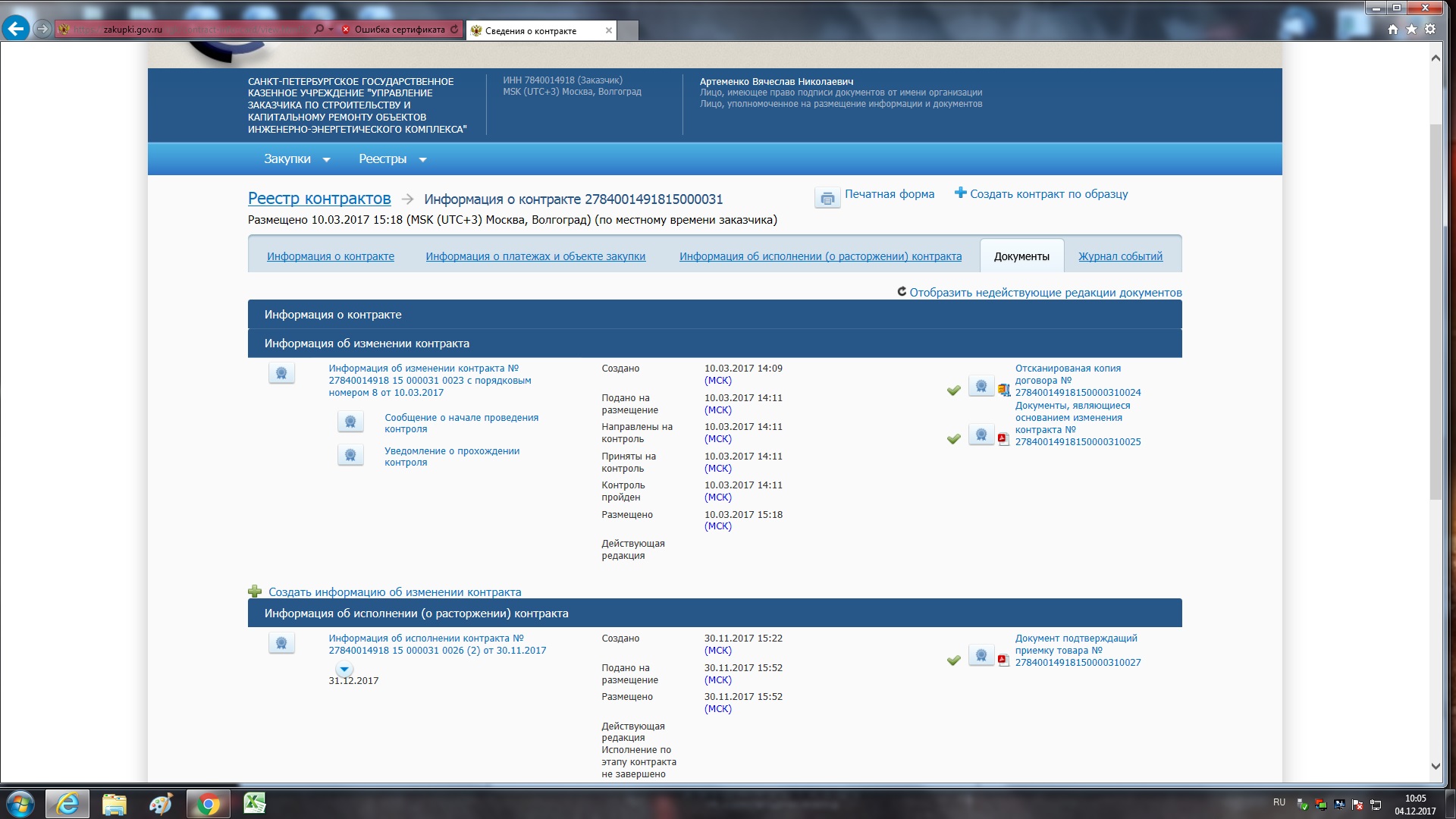Close the Сведения о контракте browser tab

(608, 30)
